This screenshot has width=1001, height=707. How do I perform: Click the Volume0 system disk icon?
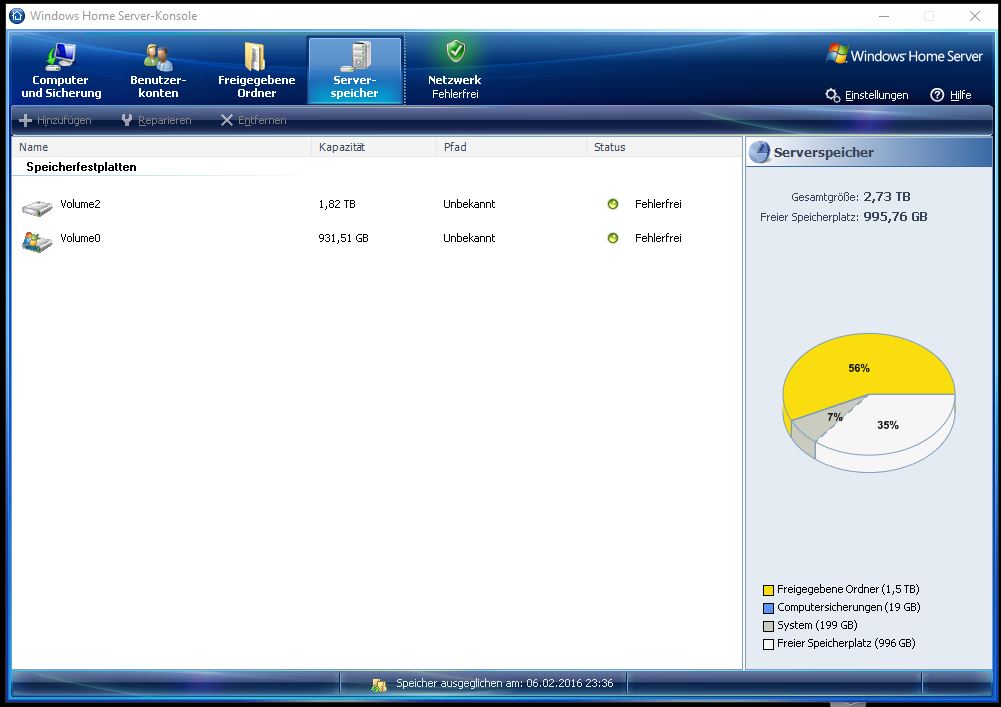(37, 241)
